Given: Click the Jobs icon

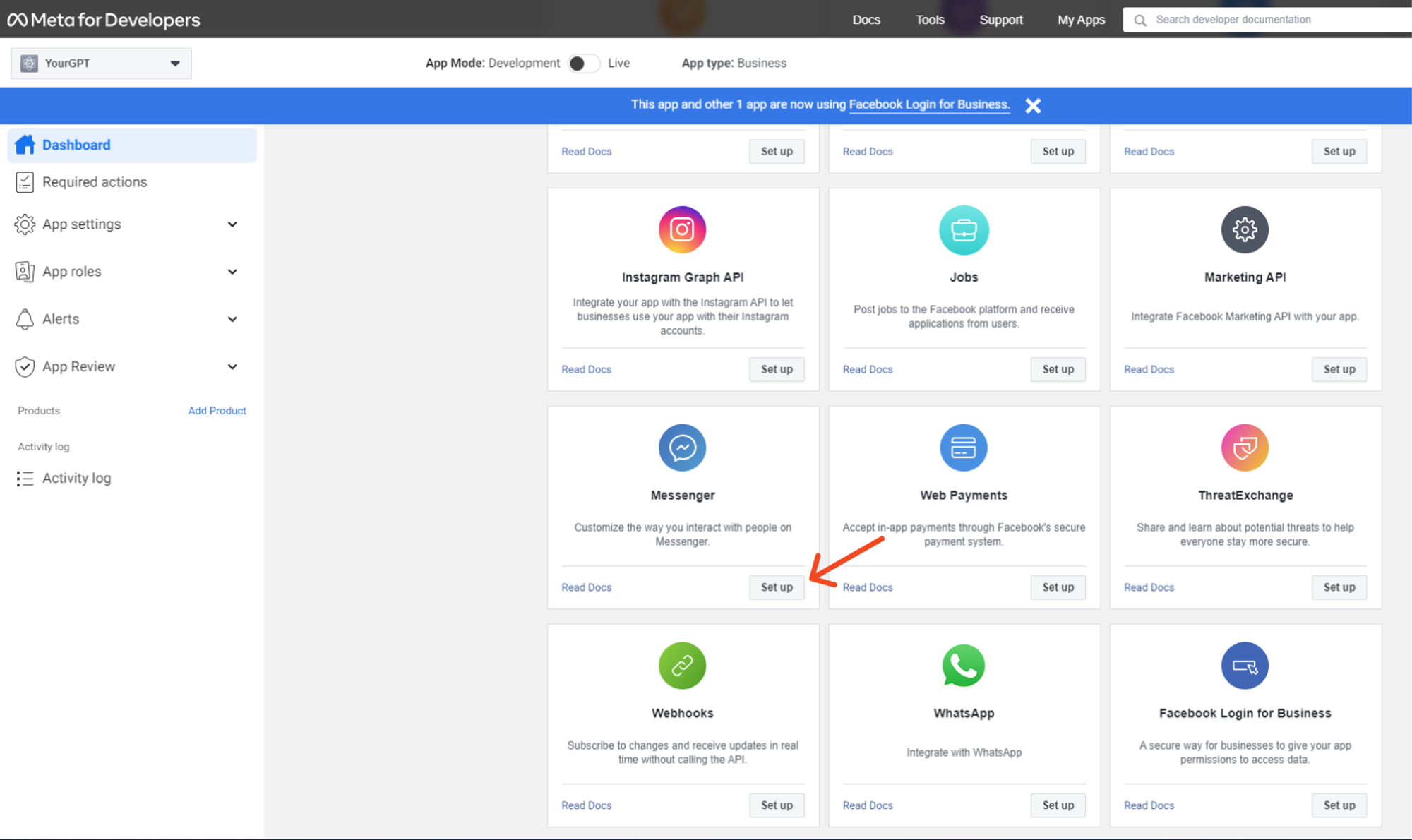Looking at the screenshot, I should point(963,229).
